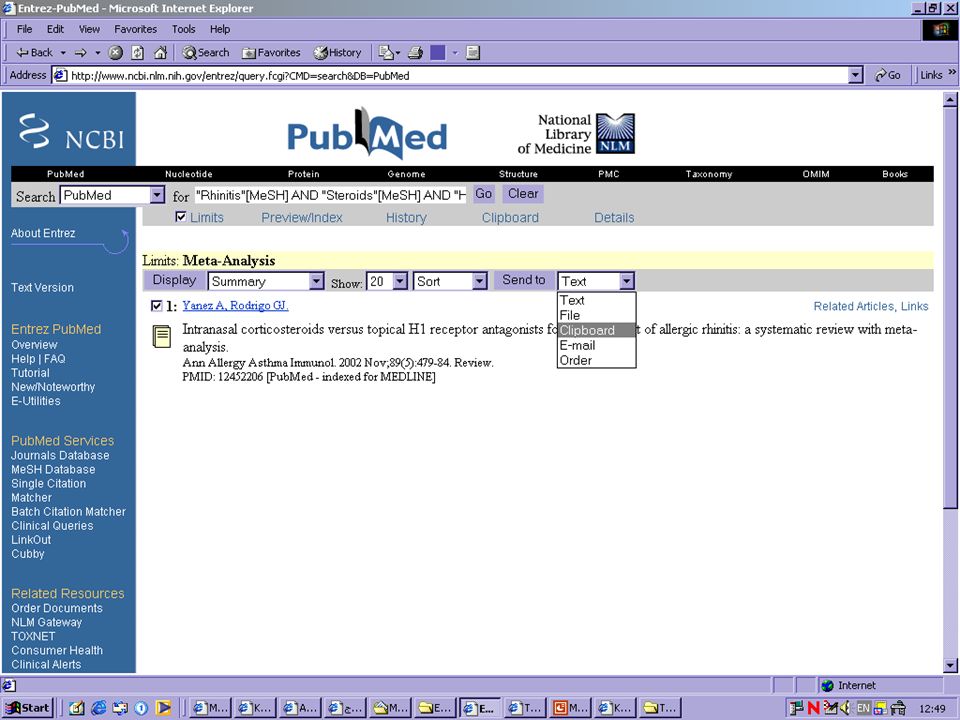Select File in Send to list
The width and height of the screenshot is (960, 720).
click(x=596, y=315)
